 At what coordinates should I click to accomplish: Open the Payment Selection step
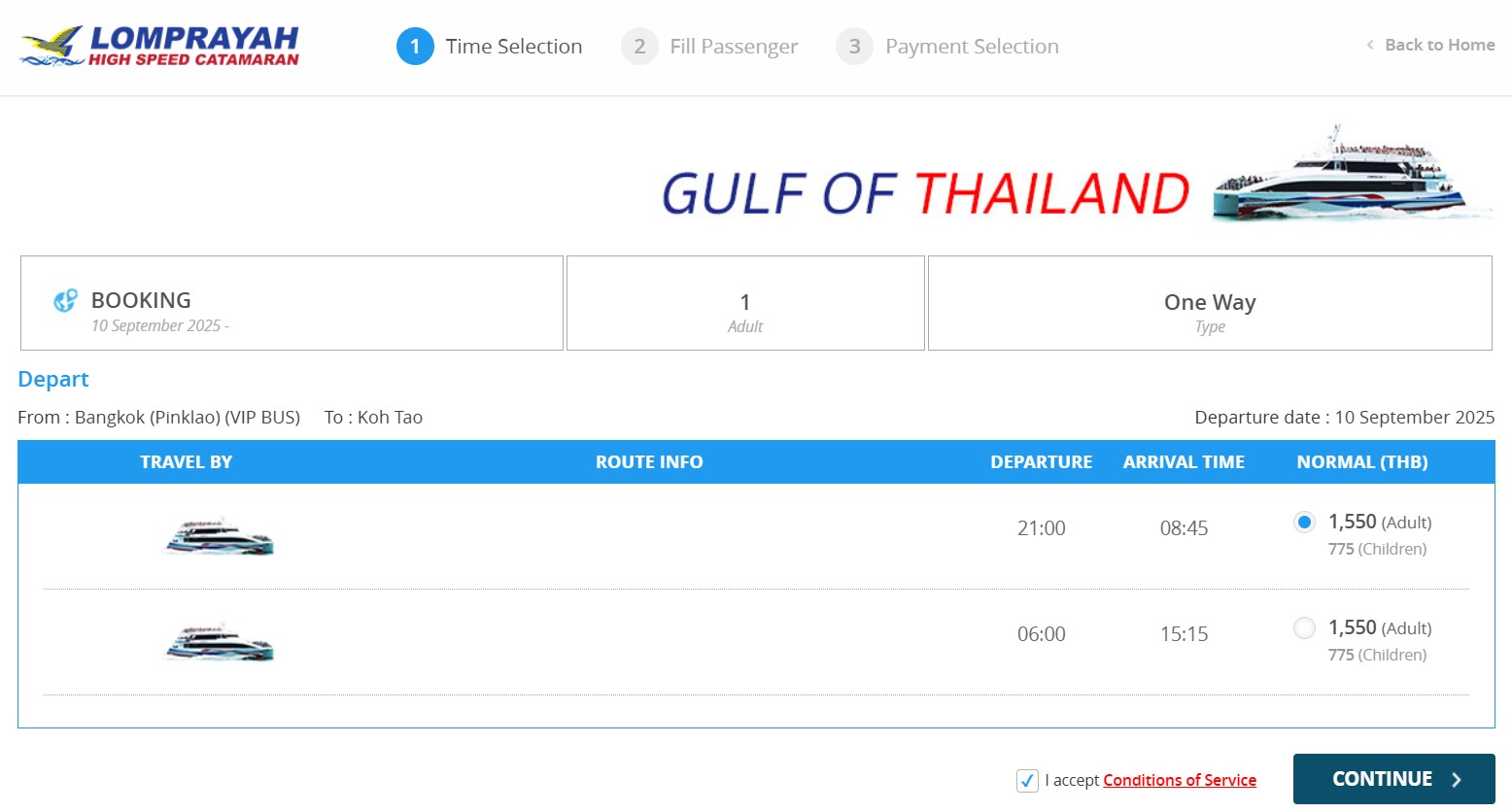tap(972, 47)
